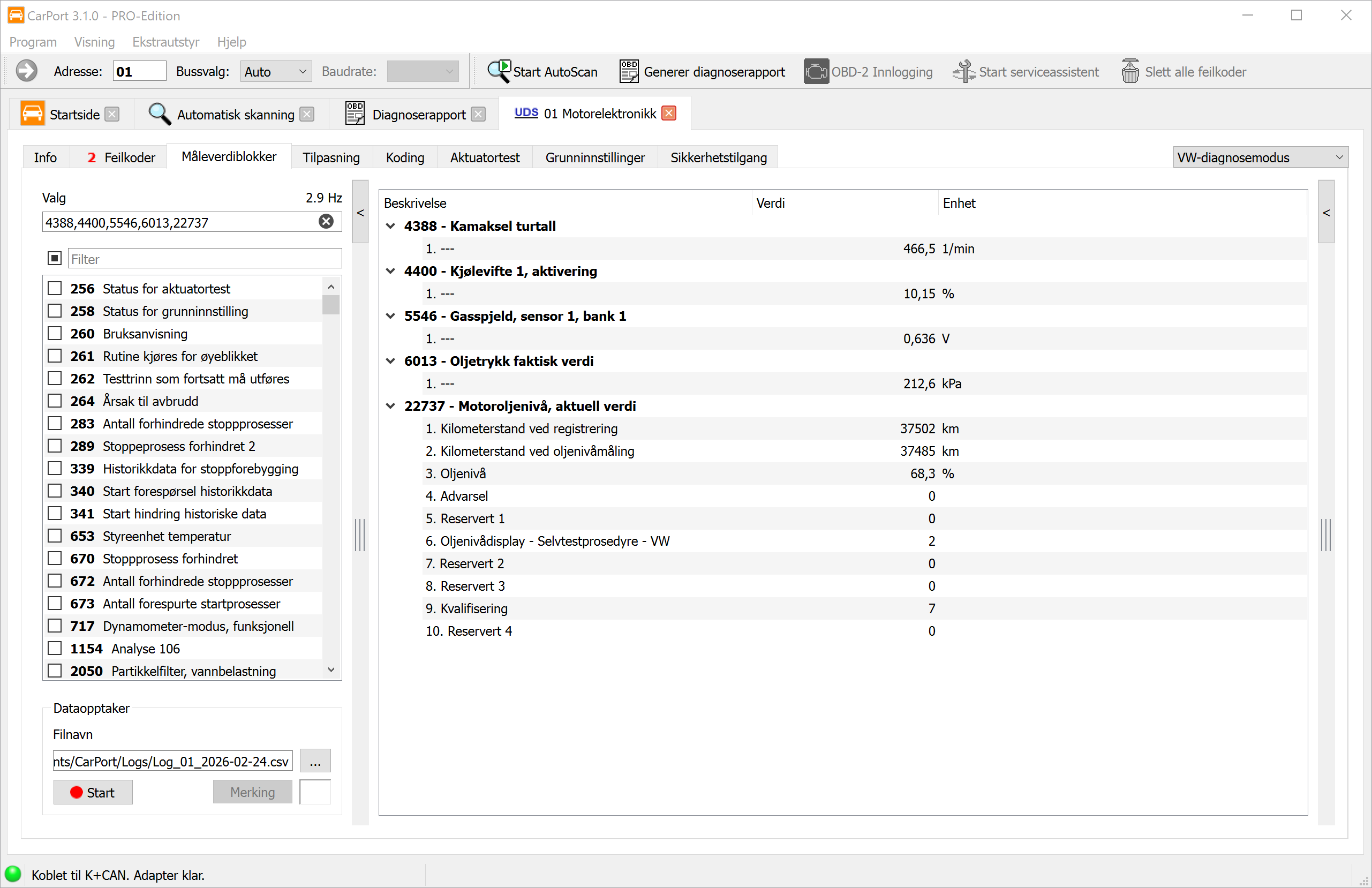The width and height of the screenshot is (1372, 888).
Task: Open the Ekstrautstyr menu
Action: point(165,42)
